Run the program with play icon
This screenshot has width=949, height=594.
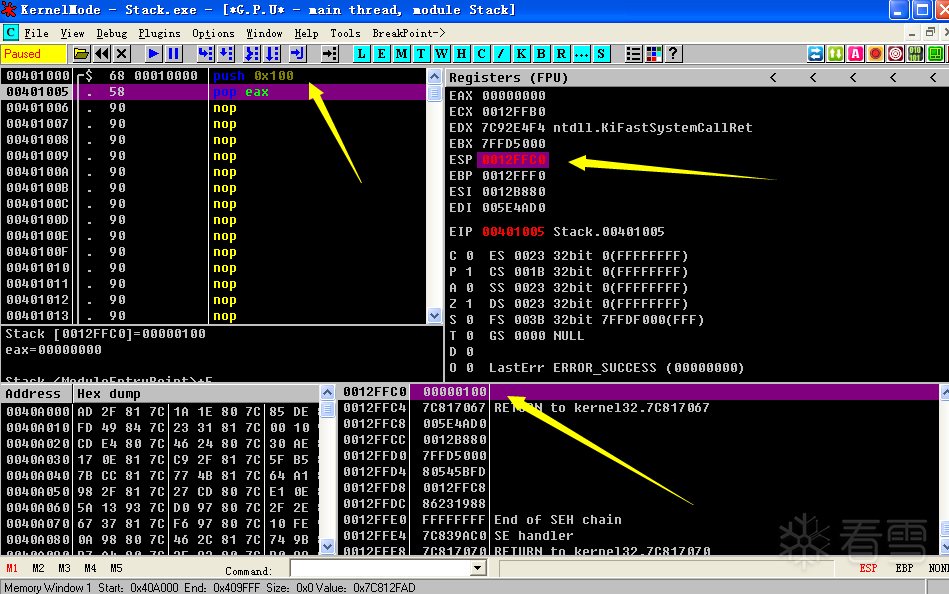click(x=154, y=54)
